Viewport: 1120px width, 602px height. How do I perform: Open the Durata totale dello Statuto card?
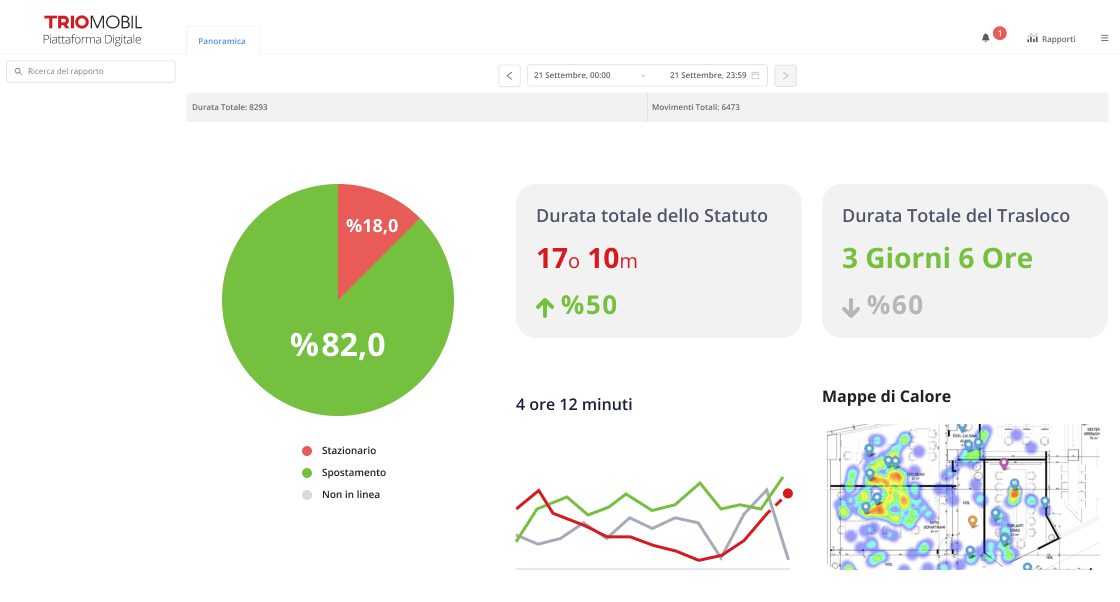pyautogui.click(x=659, y=261)
